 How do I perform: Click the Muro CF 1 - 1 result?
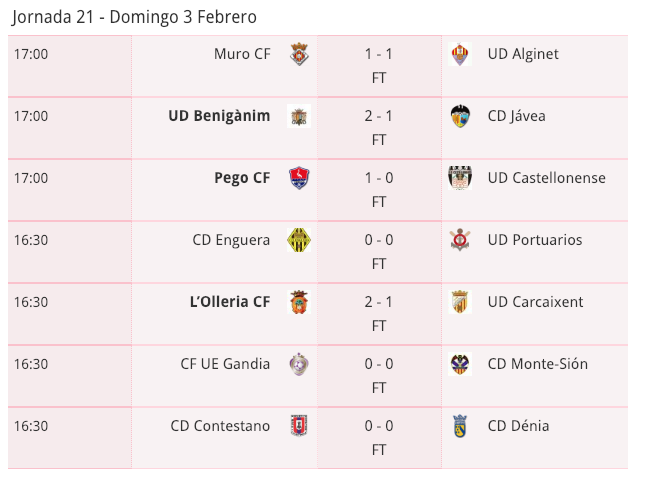379,54
